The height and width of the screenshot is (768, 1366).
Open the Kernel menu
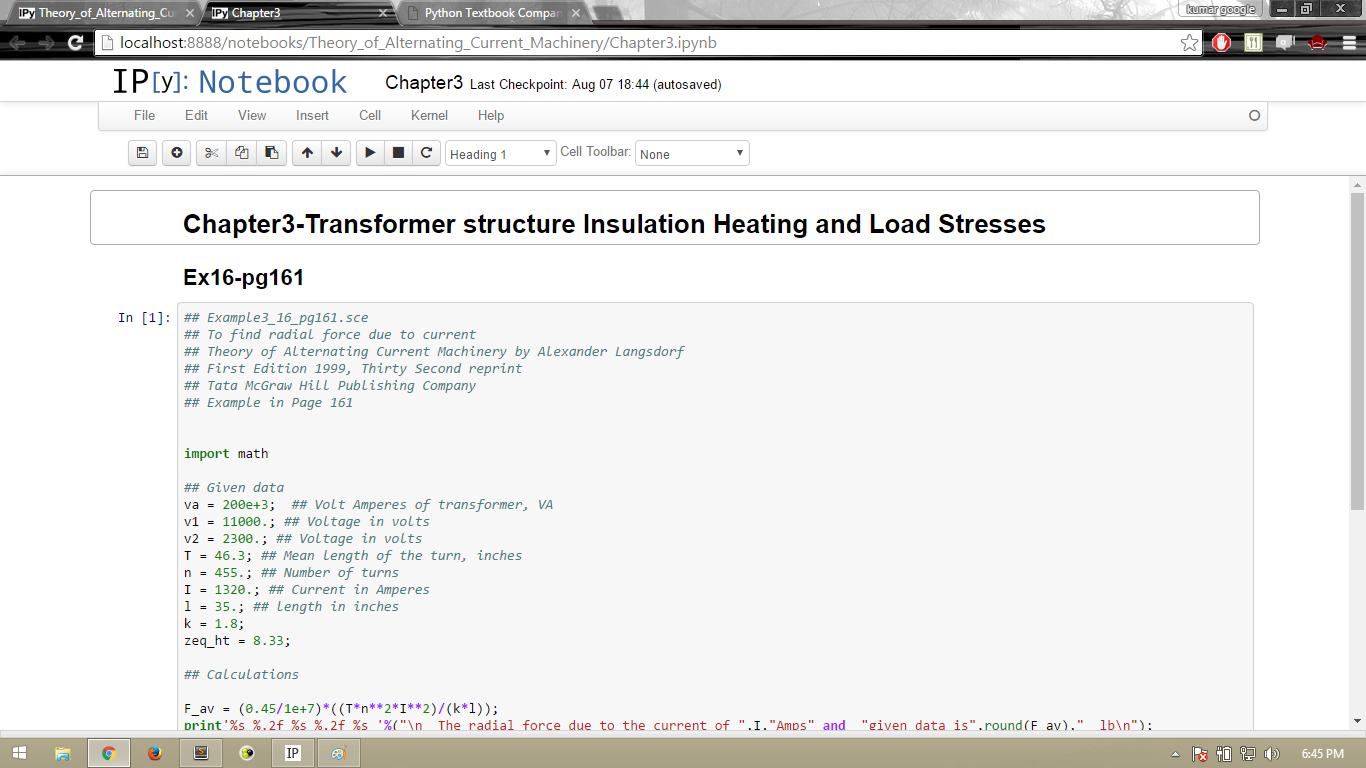click(429, 115)
